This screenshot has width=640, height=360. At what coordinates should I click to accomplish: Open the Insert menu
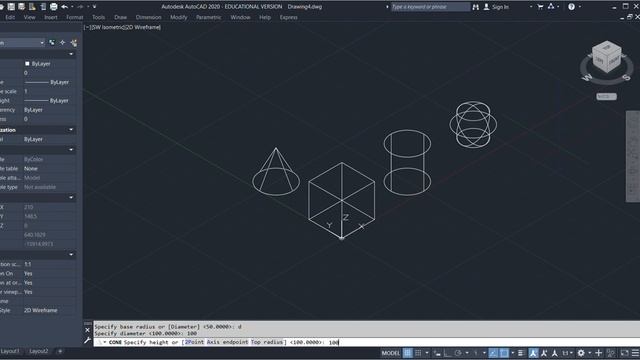(x=51, y=18)
